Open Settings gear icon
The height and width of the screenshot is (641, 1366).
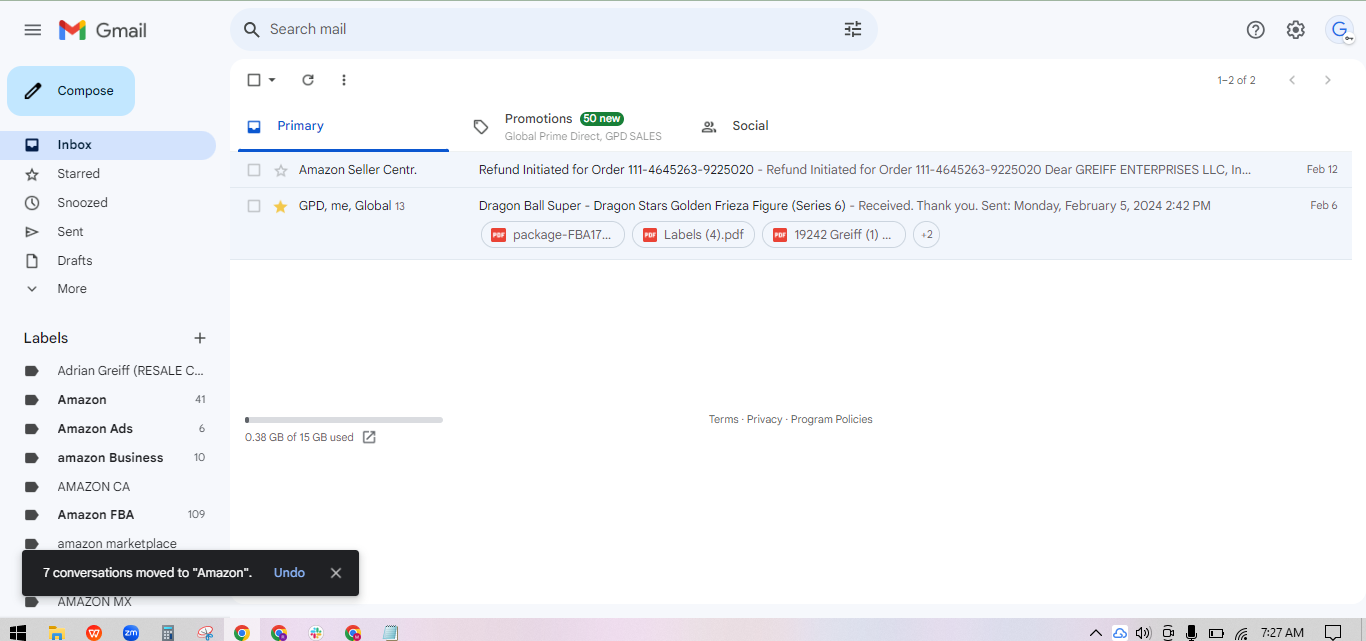point(1296,30)
